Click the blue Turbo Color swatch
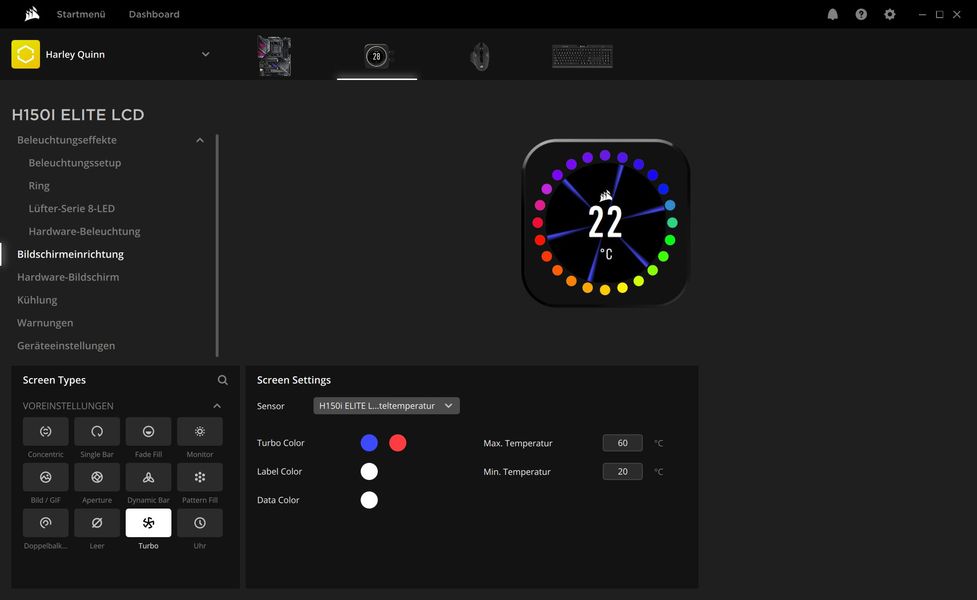This screenshot has width=977, height=600. pos(369,443)
